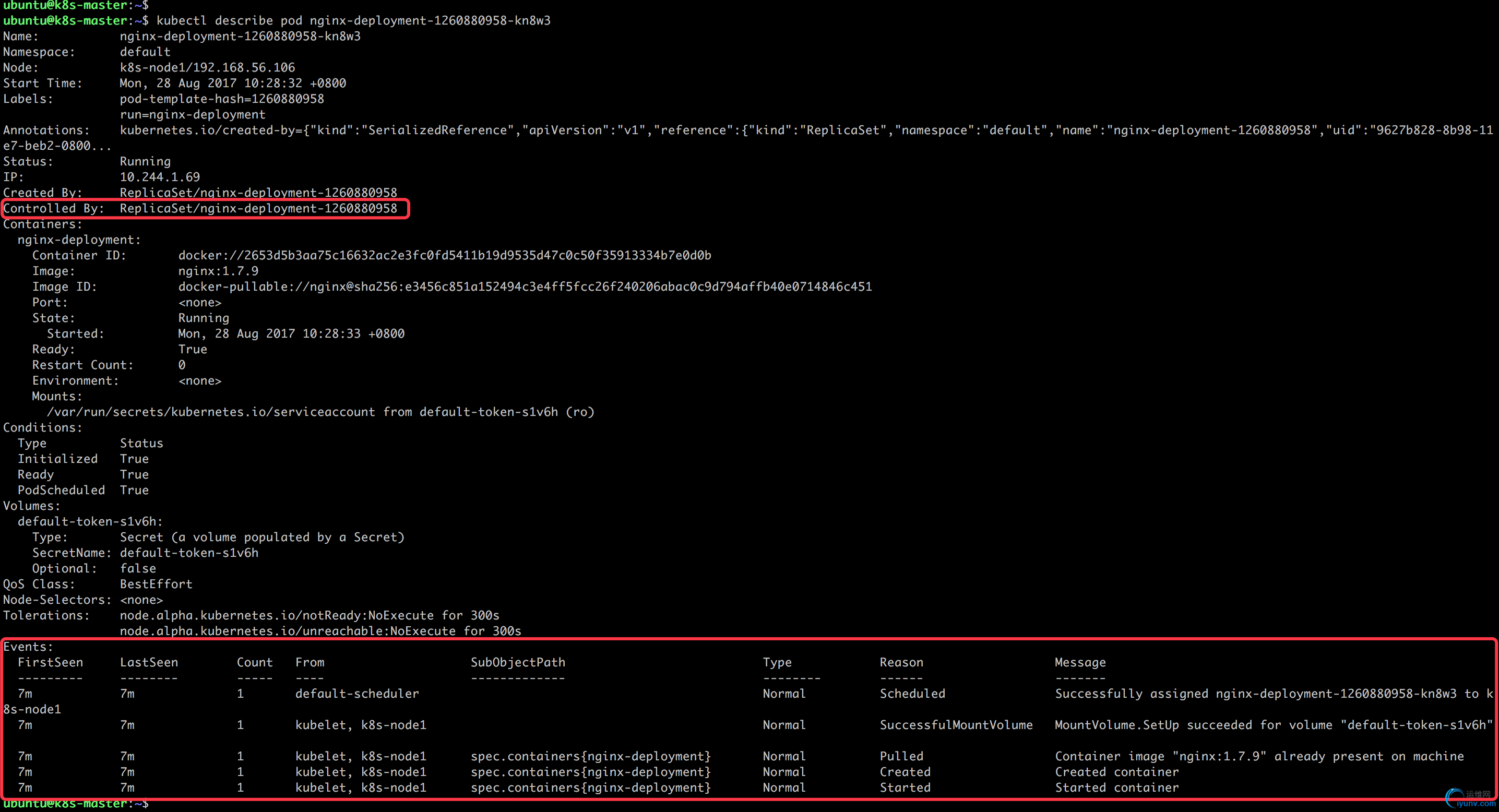
Task: Select the 'Successfully assigned' event message
Action: 1274,694
